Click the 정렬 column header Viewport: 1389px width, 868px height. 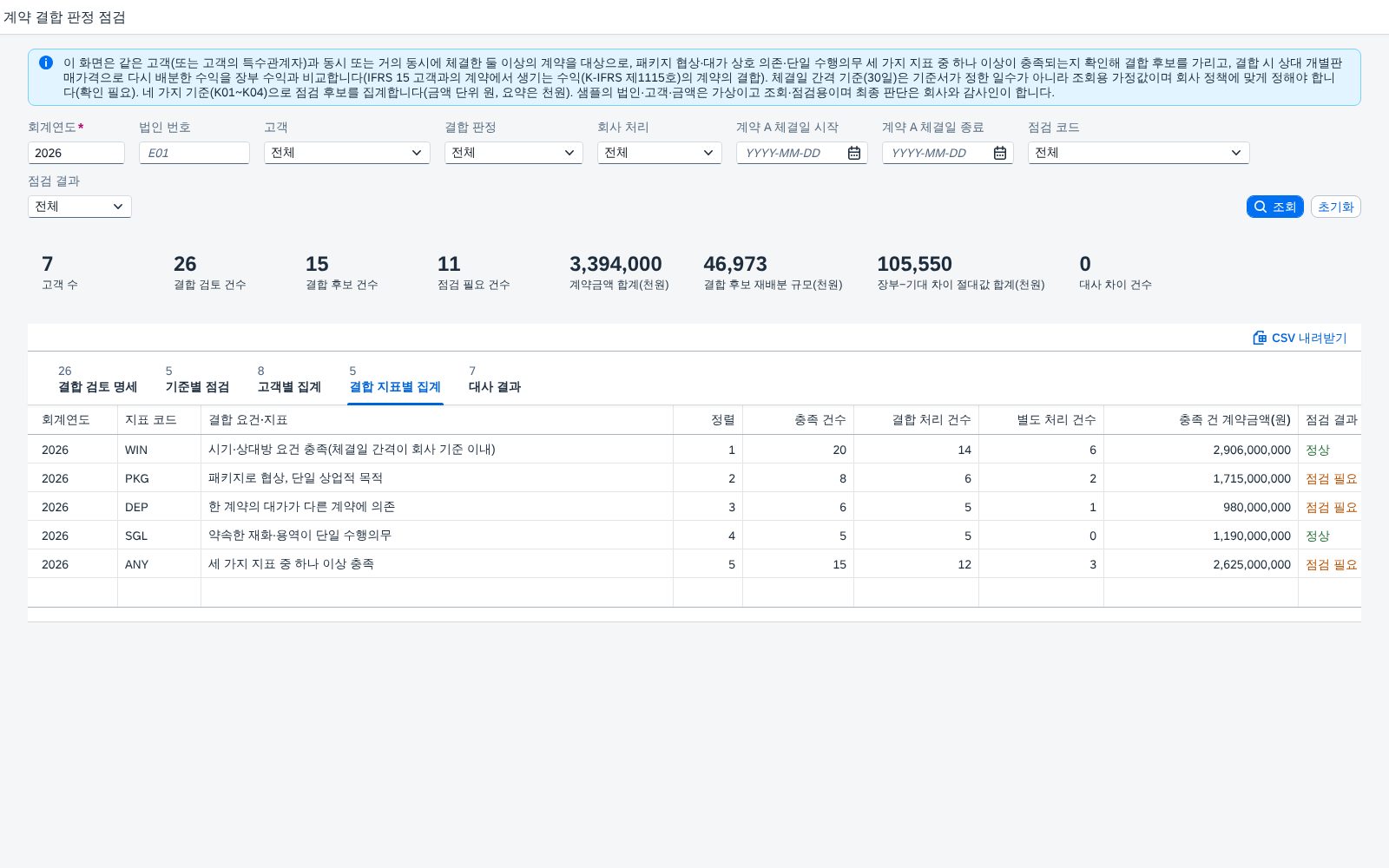(708, 420)
